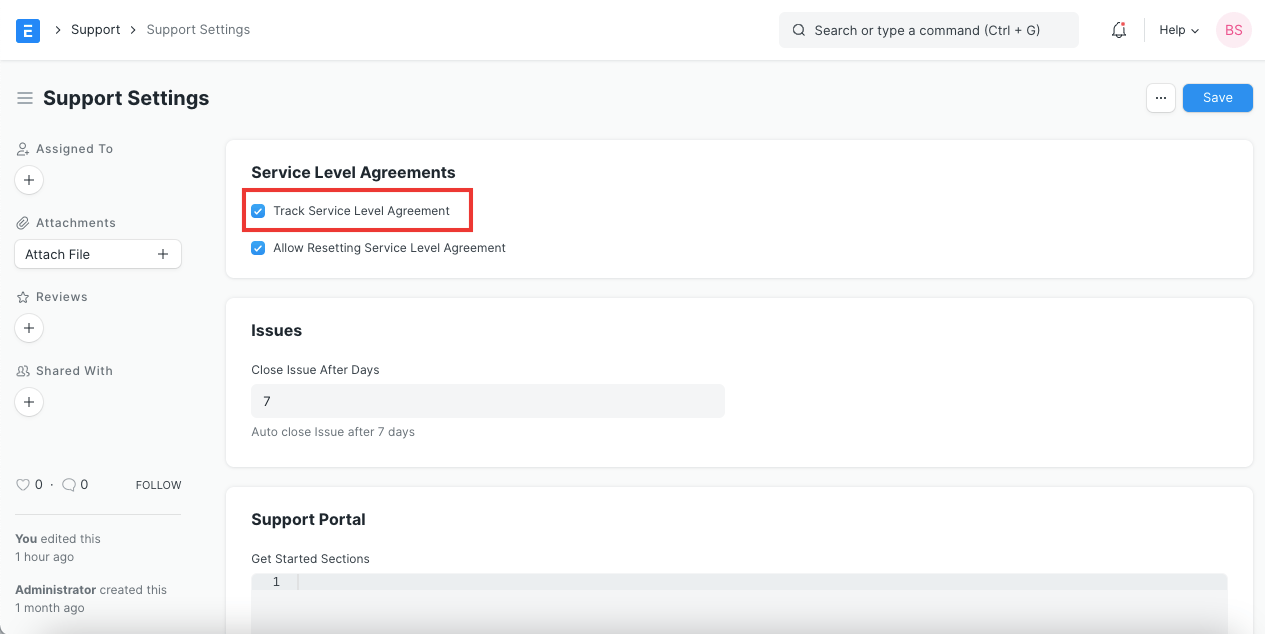Click the comment count indicator
The image size is (1265, 634).
(70, 484)
